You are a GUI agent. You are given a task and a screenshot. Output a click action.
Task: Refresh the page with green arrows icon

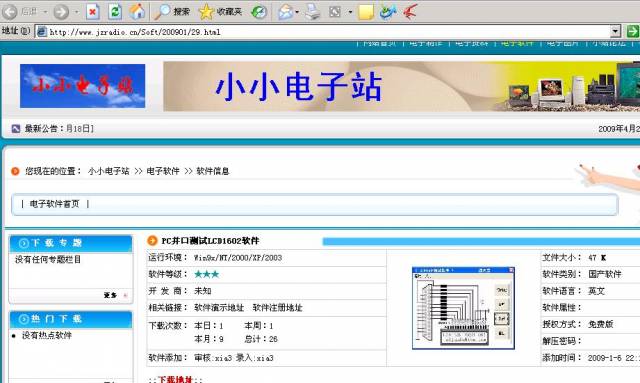click(x=115, y=12)
